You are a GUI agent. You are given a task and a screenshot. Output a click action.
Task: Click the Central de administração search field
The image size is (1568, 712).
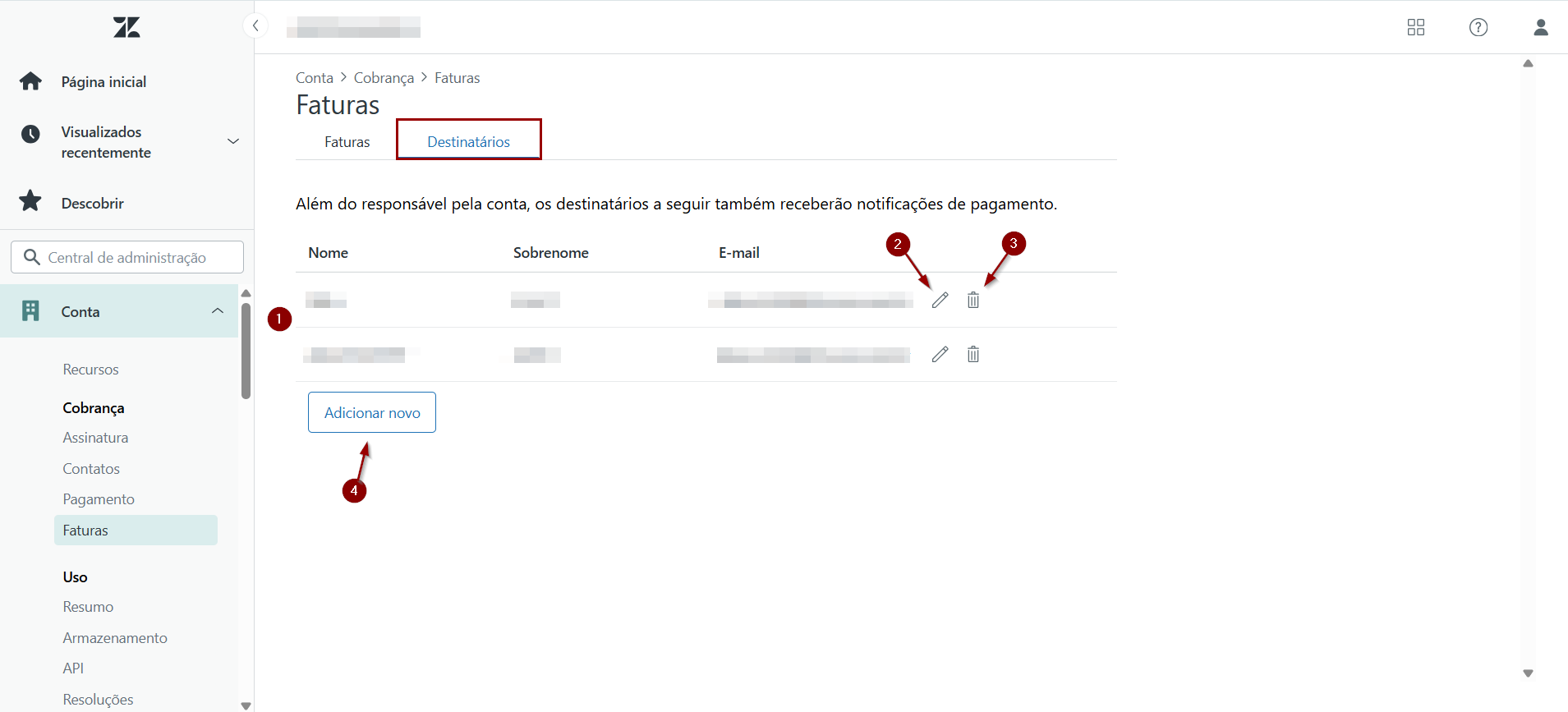(x=127, y=257)
